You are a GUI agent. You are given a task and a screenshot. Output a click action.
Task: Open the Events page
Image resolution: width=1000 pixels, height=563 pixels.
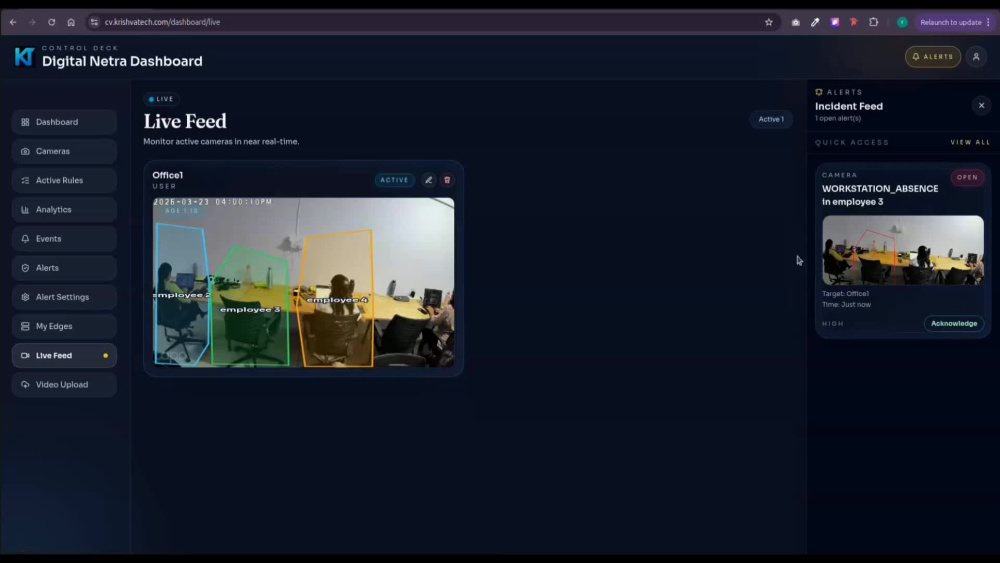[64, 238]
